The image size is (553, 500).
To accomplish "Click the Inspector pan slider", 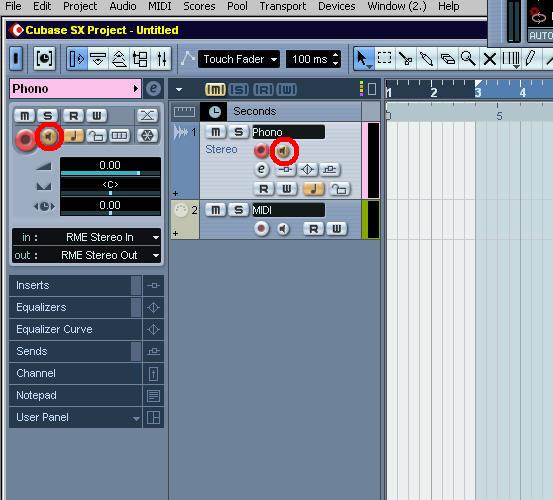I will tap(110, 193).
